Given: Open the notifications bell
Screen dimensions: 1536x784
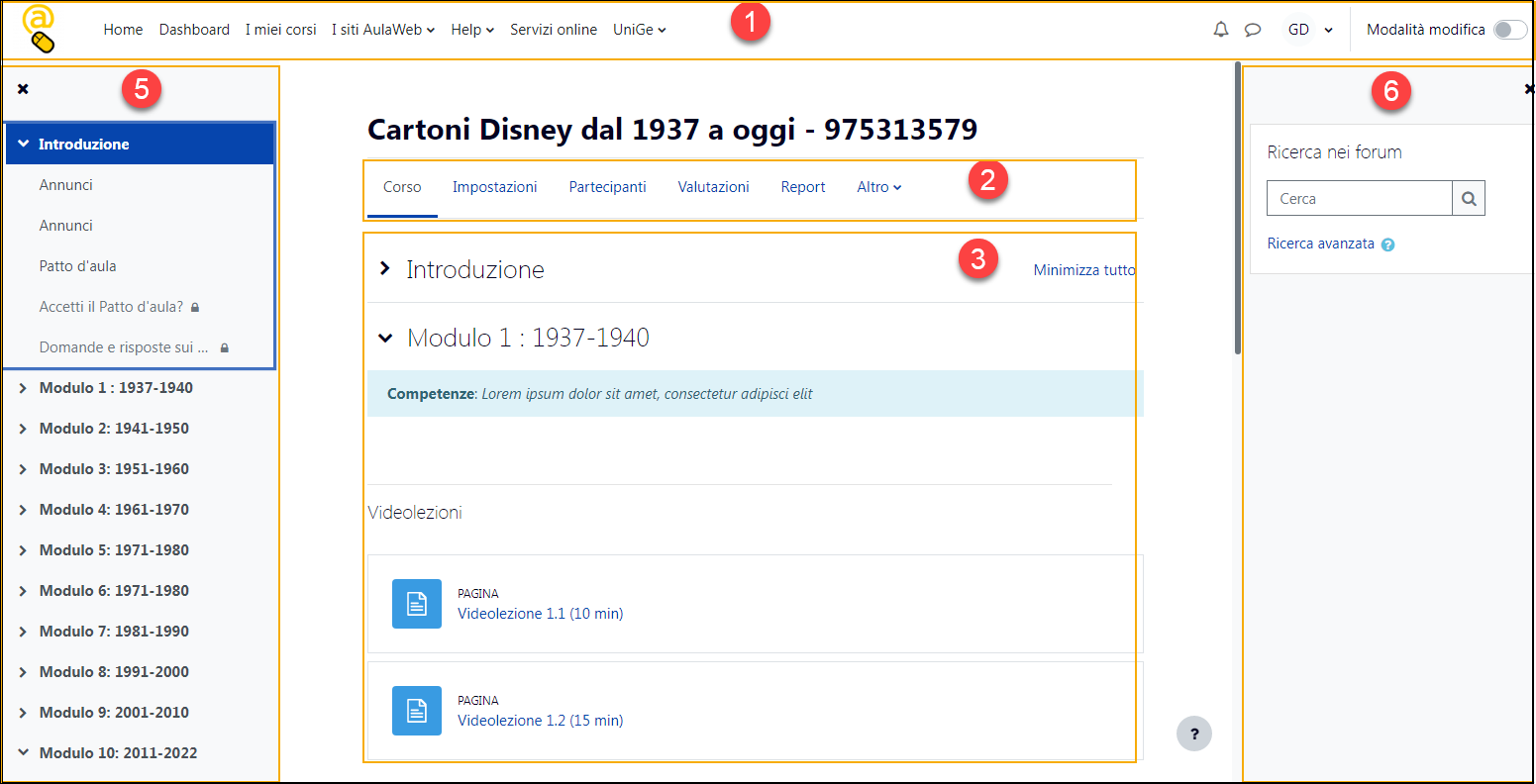Looking at the screenshot, I should coord(1221,30).
